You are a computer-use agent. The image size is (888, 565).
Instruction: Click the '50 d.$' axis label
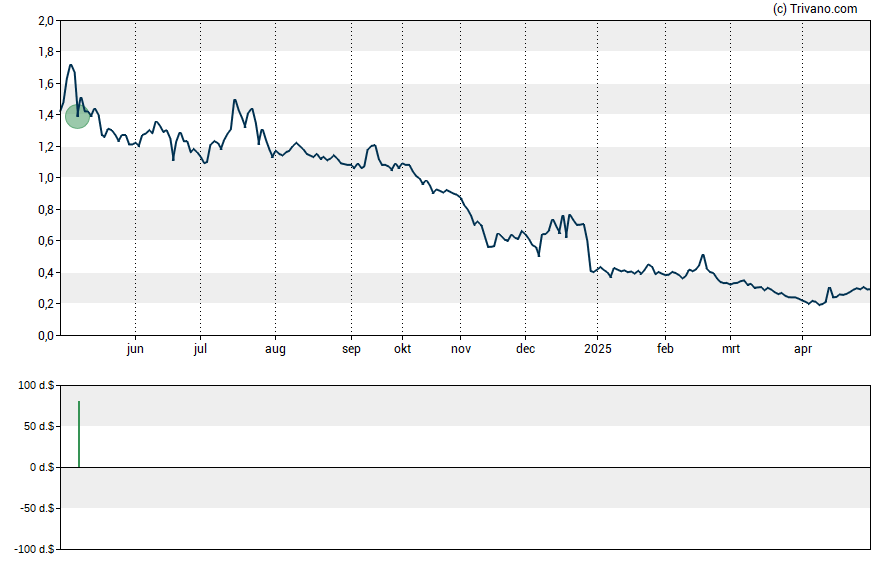[x=39, y=426]
